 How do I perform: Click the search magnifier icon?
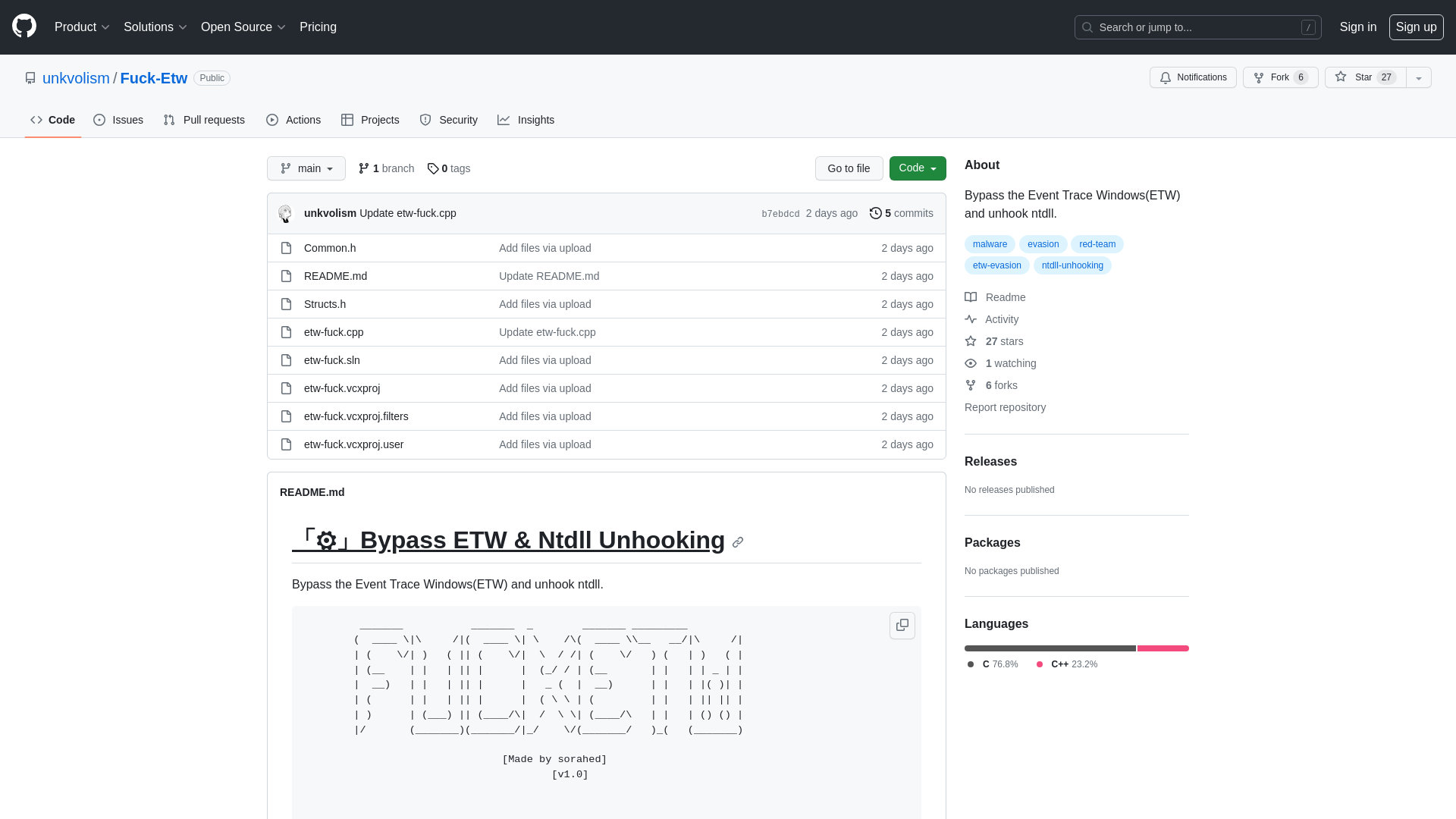coord(1087,27)
